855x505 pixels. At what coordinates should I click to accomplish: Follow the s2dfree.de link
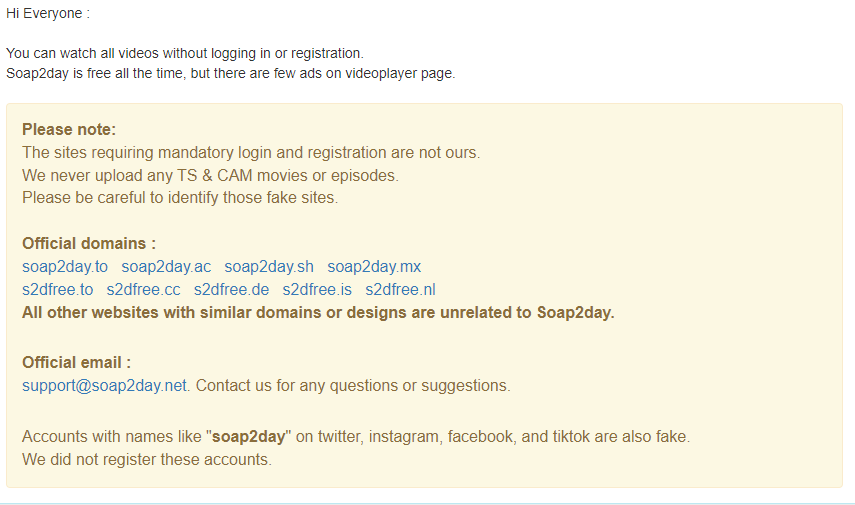click(x=231, y=290)
